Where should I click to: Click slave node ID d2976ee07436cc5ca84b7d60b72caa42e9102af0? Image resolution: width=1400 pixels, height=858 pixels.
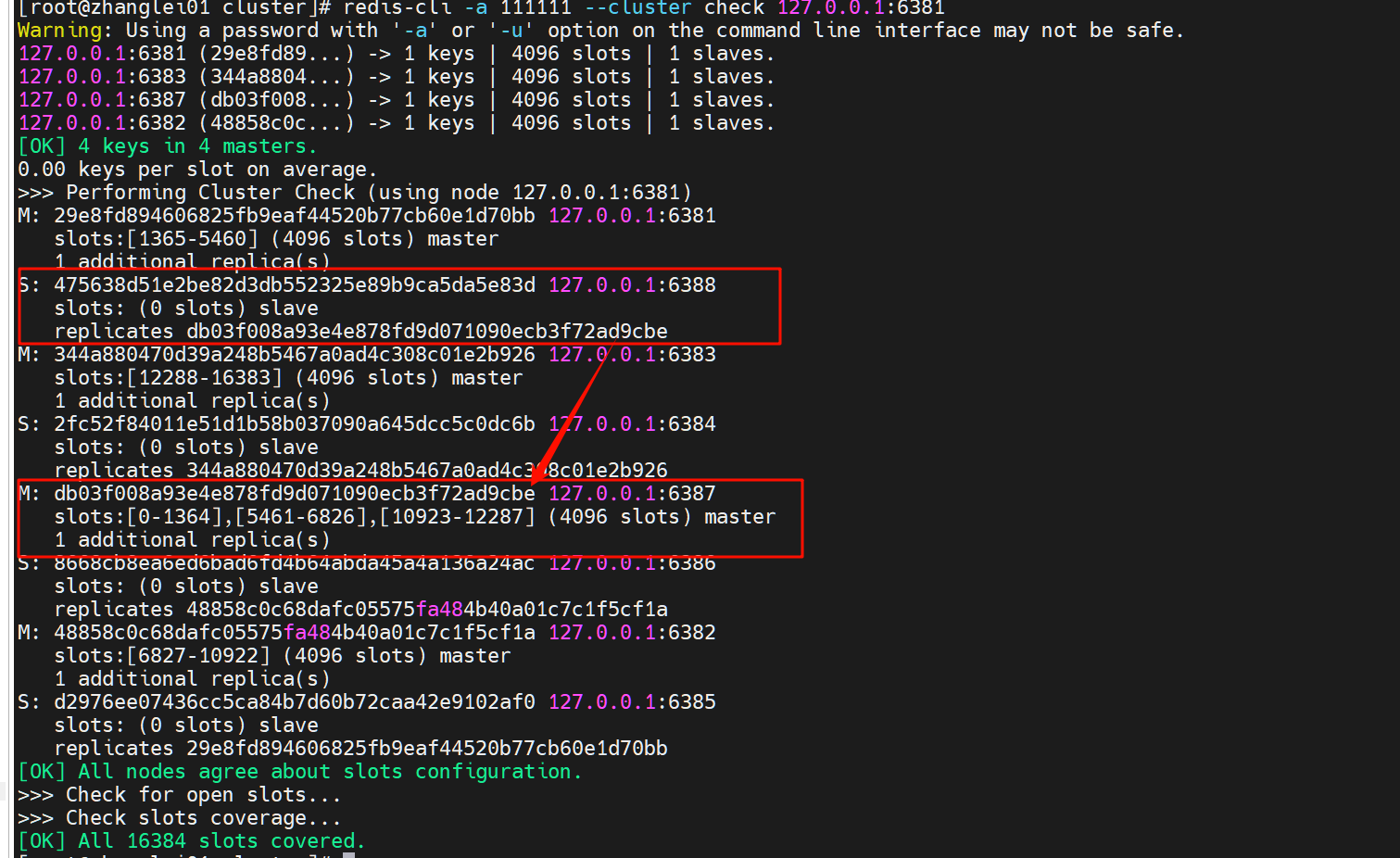pyautogui.click(x=295, y=702)
